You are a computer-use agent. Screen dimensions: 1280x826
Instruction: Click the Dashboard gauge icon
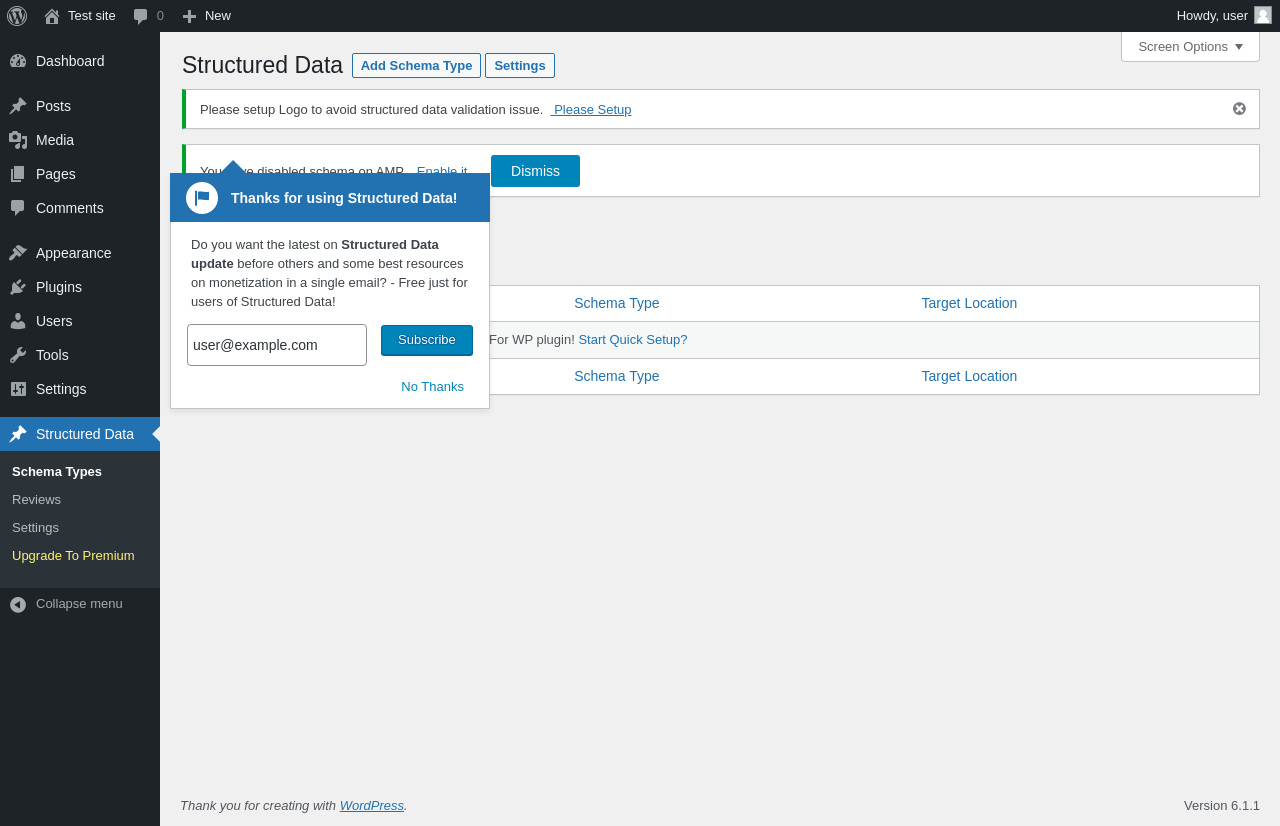point(18,61)
